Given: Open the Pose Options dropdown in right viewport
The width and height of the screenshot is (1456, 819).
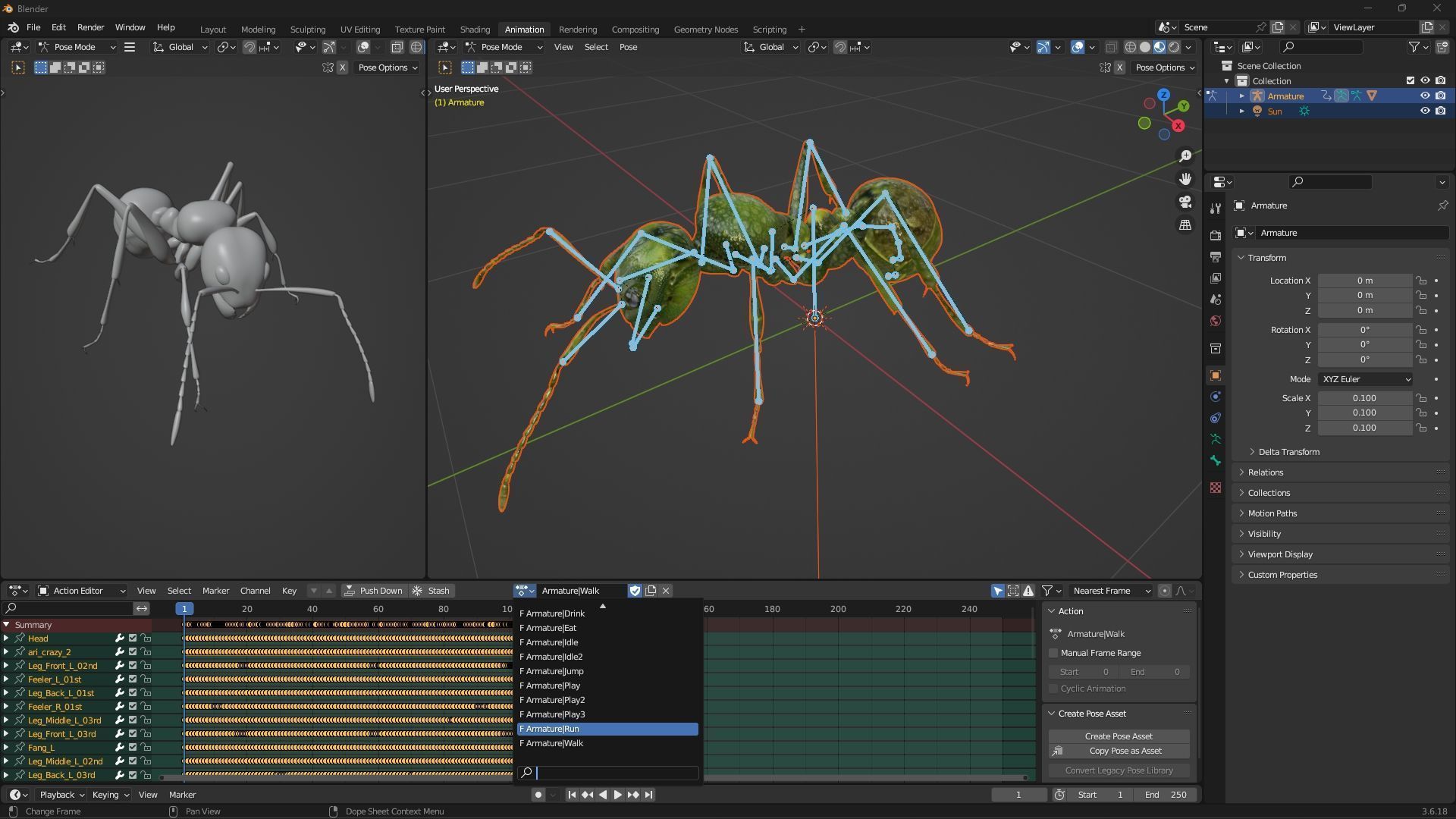Looking at the screenshot, I should pos(1164,67).
